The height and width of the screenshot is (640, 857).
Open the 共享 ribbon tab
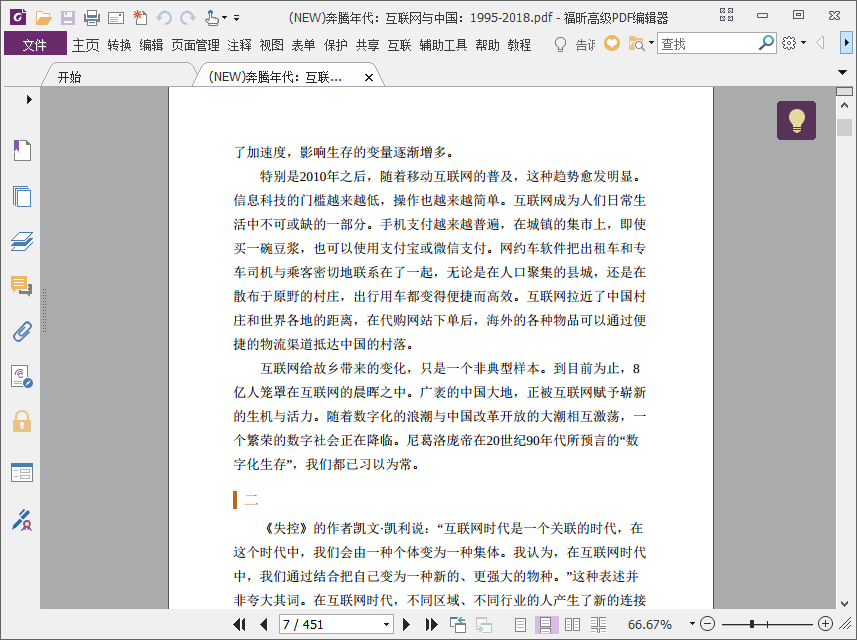coord(367,45)
